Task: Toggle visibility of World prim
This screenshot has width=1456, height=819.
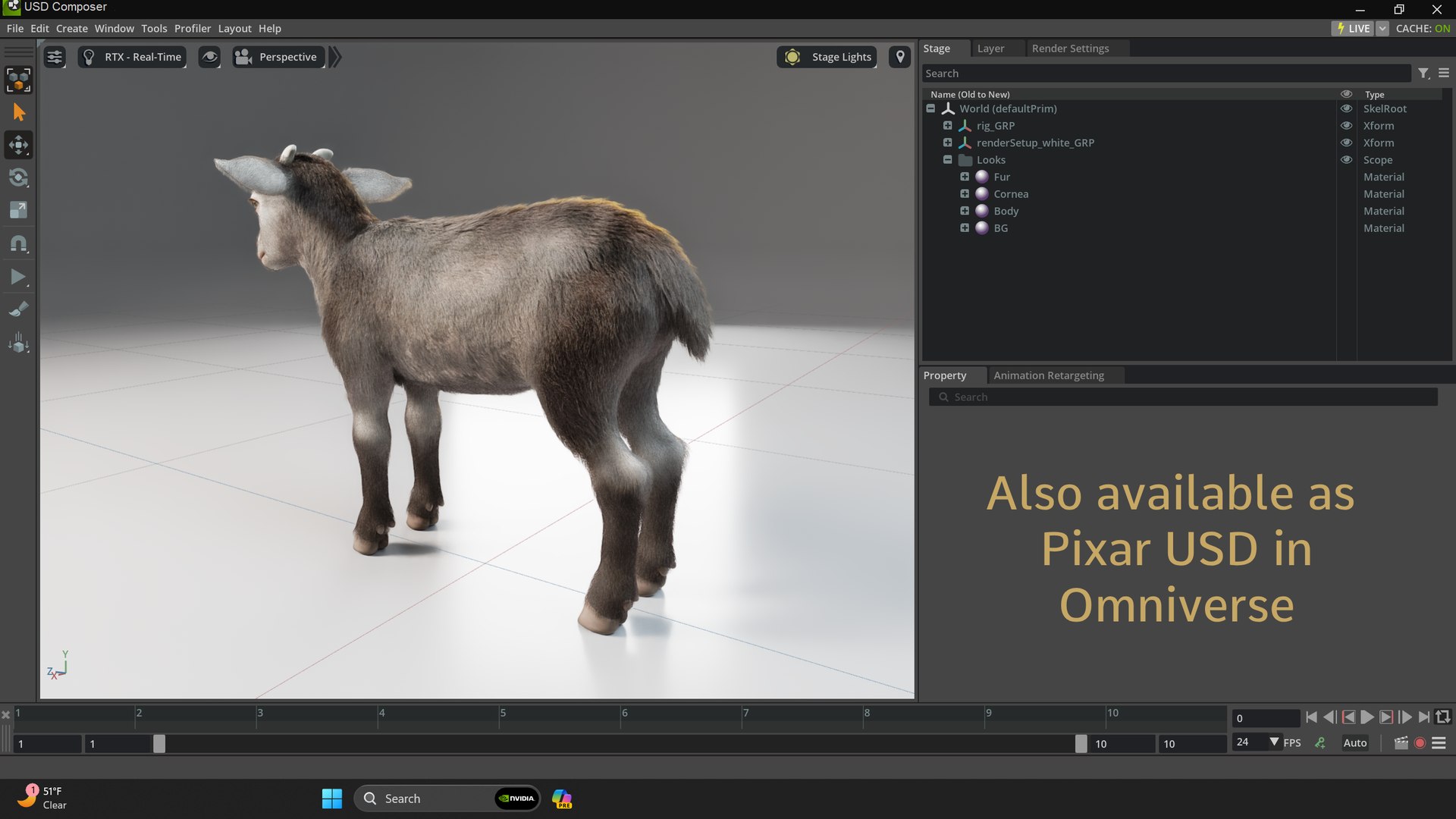Action: (x=1347, y=108)
